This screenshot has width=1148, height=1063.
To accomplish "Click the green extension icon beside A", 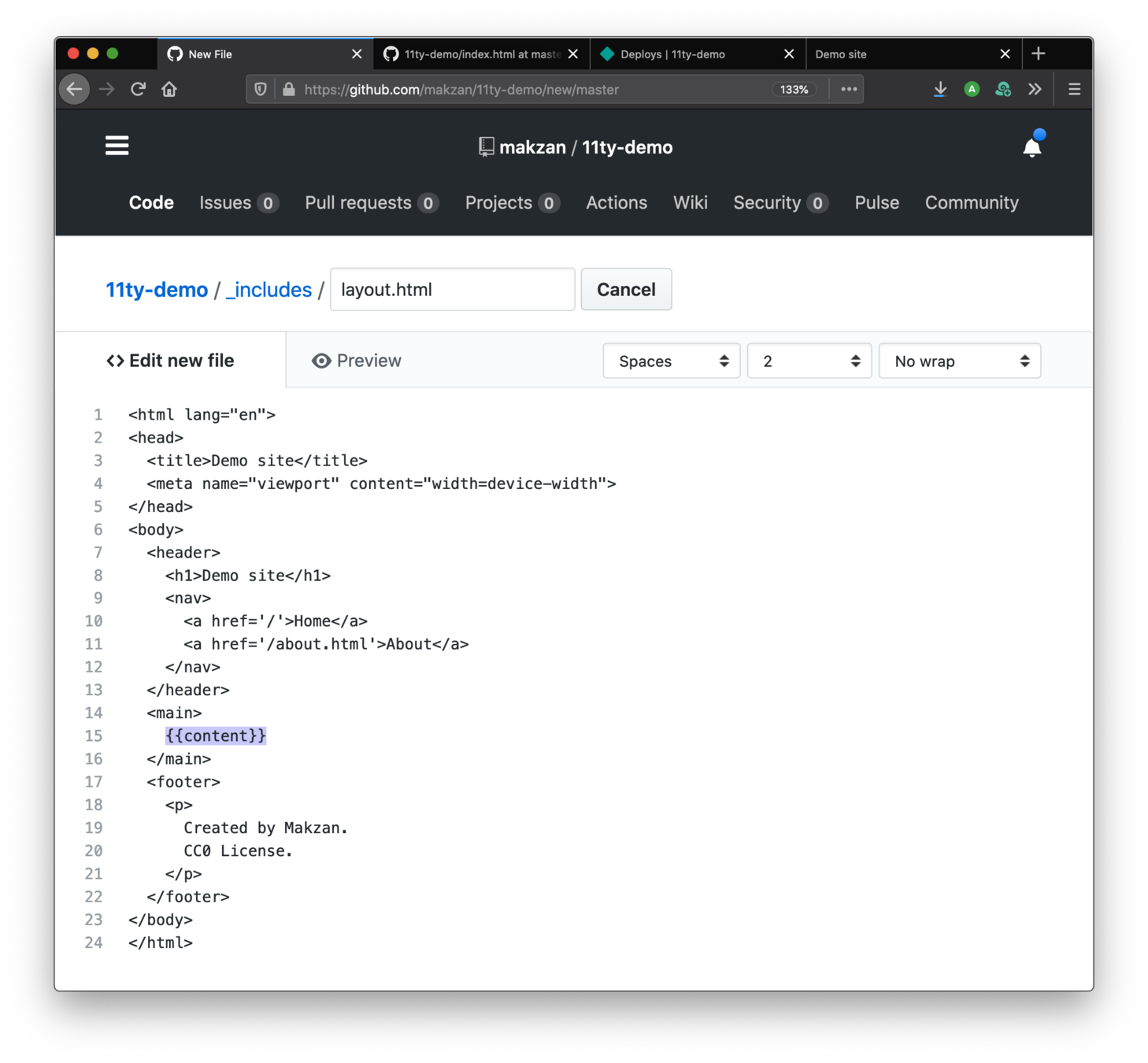I will tap(1003, 89).
